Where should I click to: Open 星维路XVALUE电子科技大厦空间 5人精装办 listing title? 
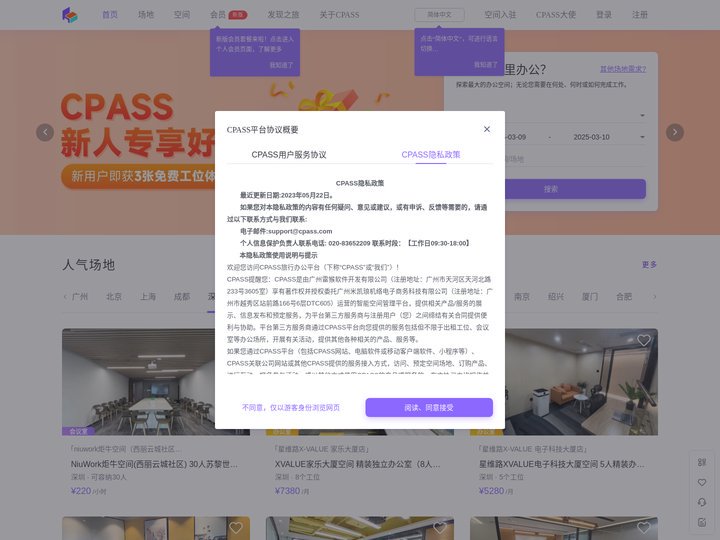[562, 464]
